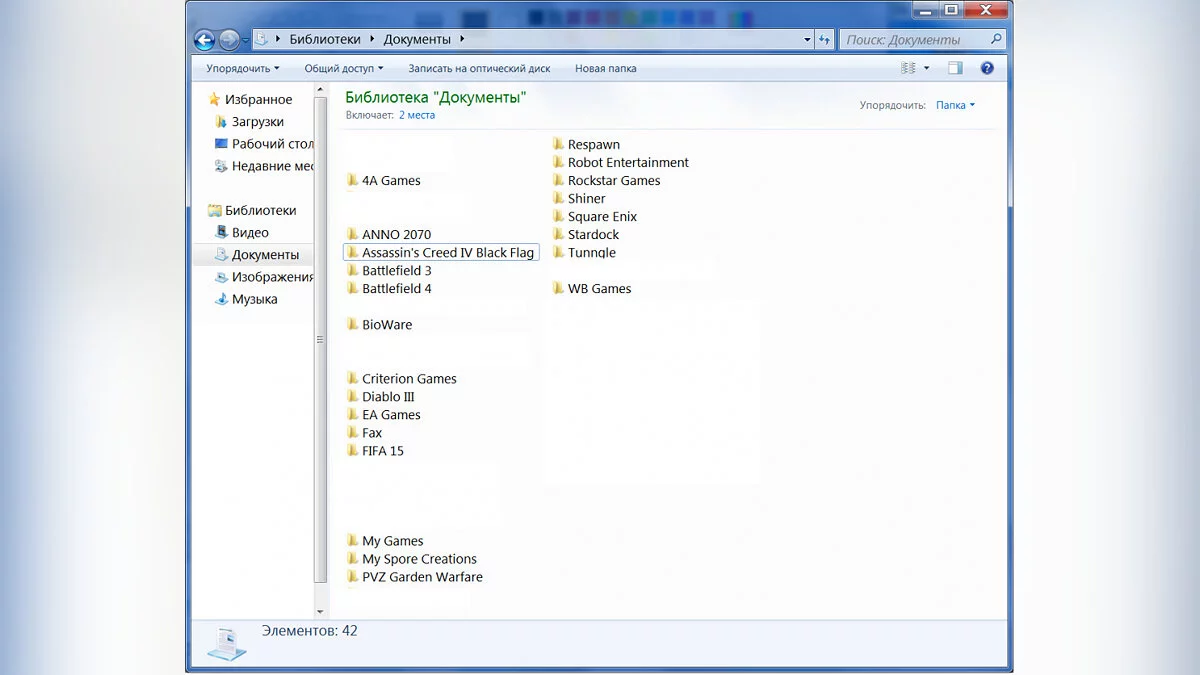
Task: Click the Help question mark icon
Action: pyautogui.click(x=987, y=68)
